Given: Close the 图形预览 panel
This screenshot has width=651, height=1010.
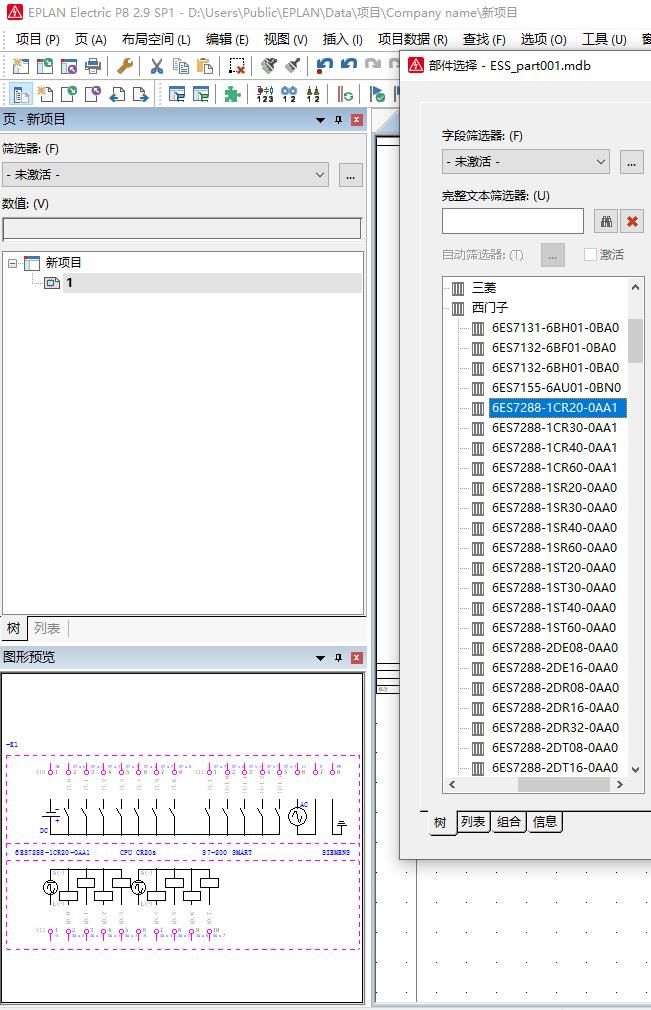Looking at the screenshot, I should 357,658.
